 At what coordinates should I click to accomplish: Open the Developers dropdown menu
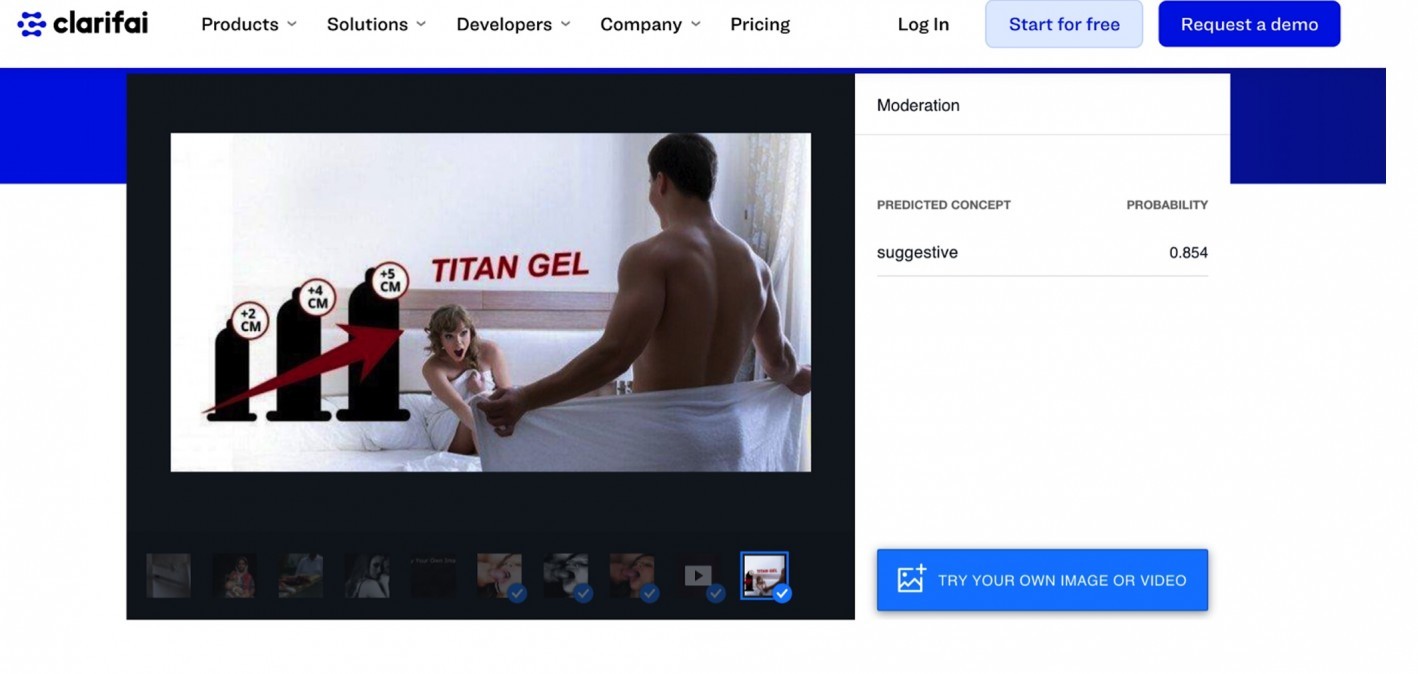(x=513, y=24)
